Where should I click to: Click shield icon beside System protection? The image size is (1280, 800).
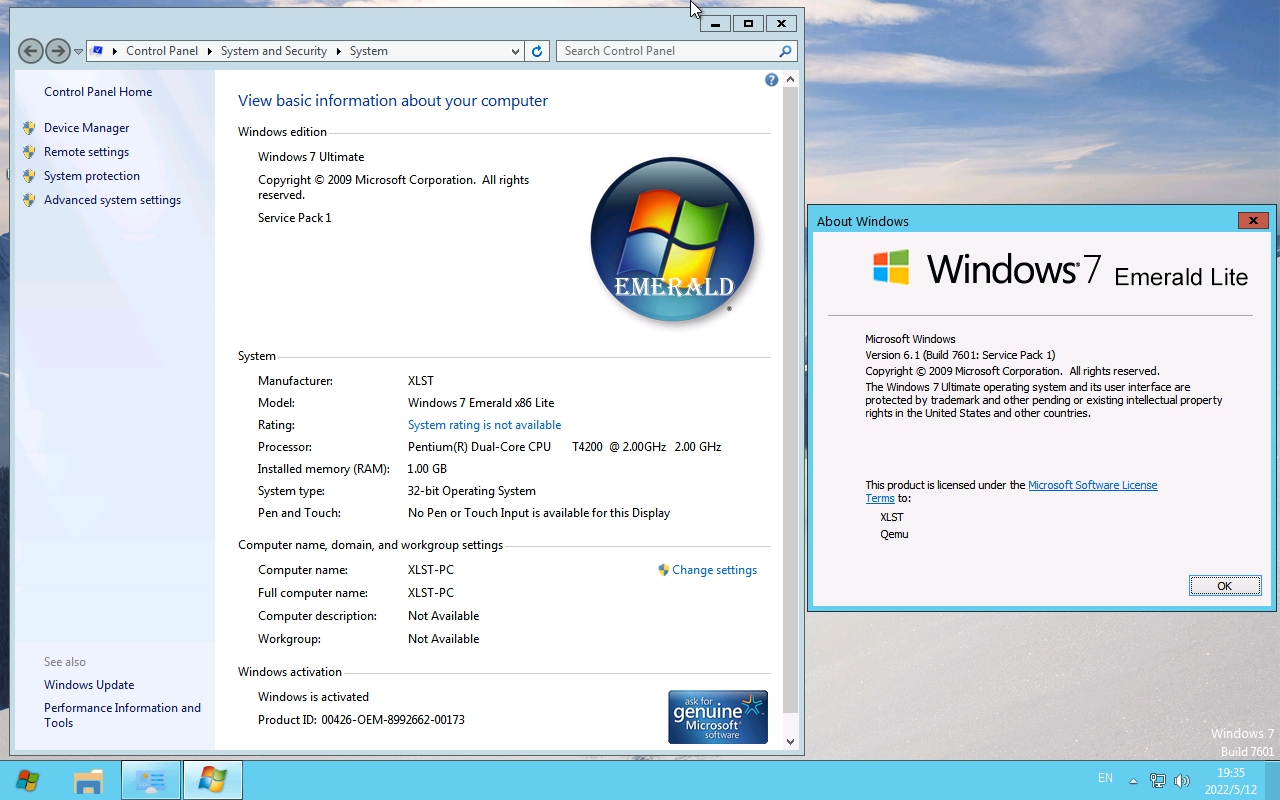click(29, 176)
